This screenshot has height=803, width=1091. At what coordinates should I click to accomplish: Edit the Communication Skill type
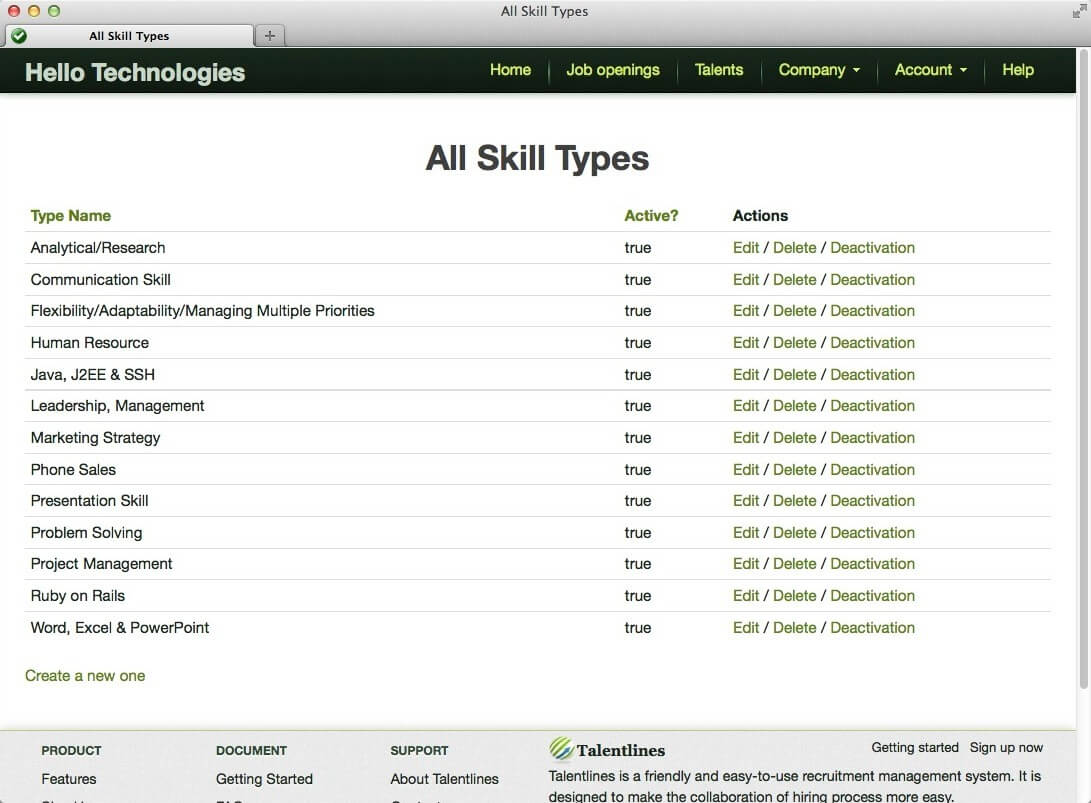pos(745,280)
